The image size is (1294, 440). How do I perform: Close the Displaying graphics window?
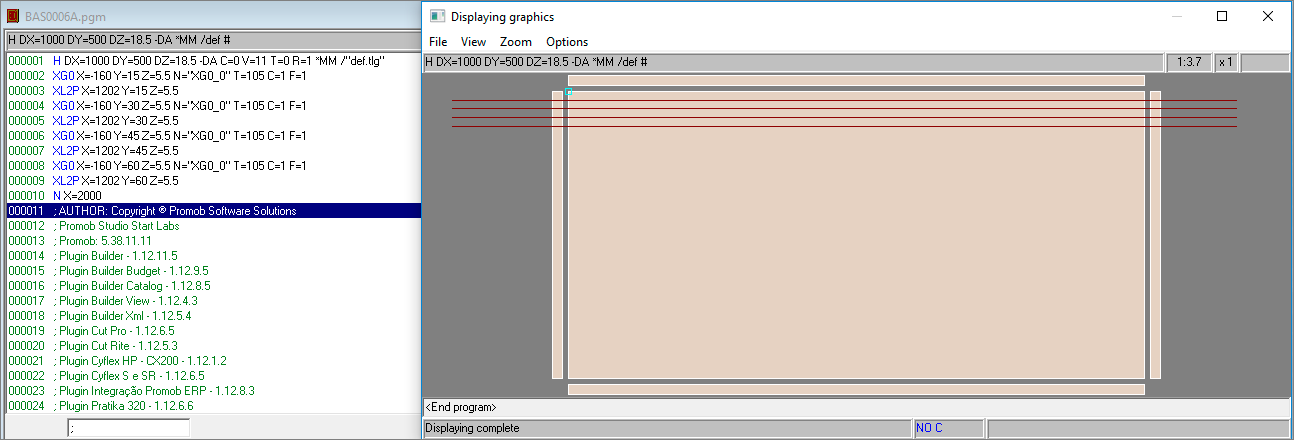pyautogui.click(x=1267, y=16)
